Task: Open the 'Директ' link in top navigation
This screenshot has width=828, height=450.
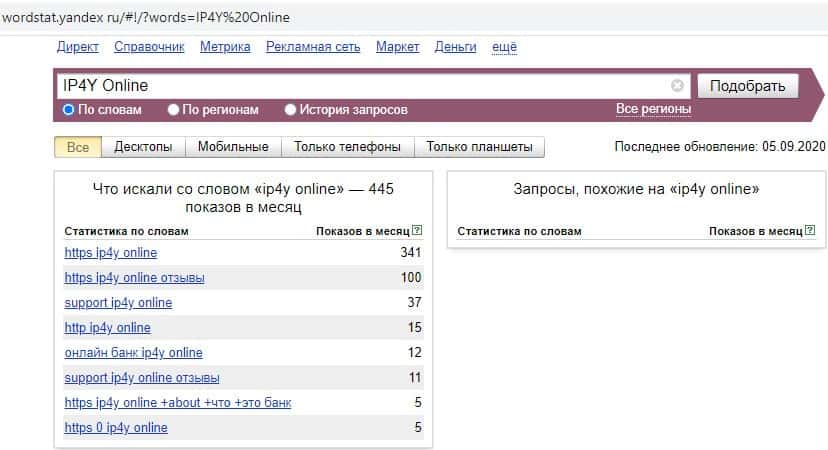Action: point(78,47)
